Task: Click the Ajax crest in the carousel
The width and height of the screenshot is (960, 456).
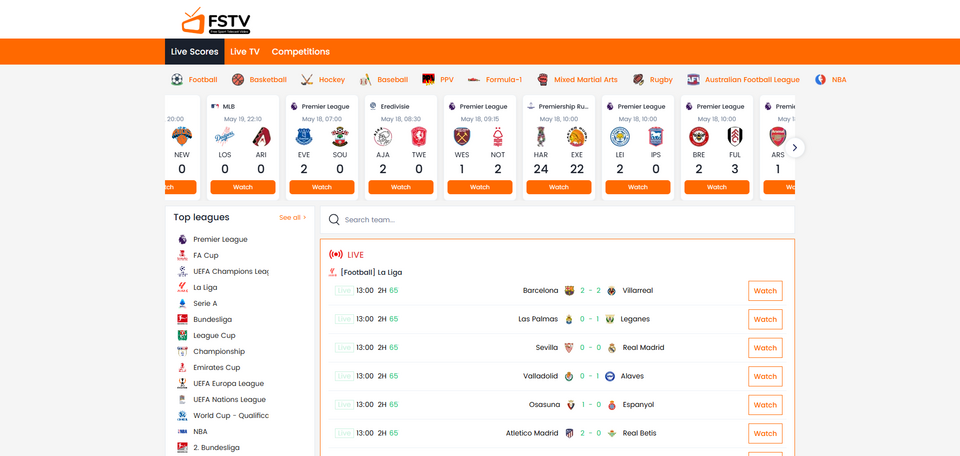Action: point(383,136)
